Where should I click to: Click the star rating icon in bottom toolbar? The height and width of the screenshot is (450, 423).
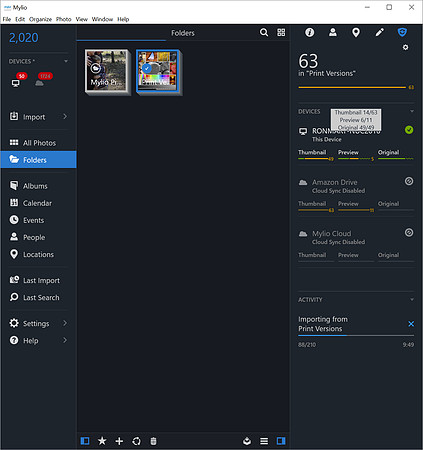coord(102,441)
